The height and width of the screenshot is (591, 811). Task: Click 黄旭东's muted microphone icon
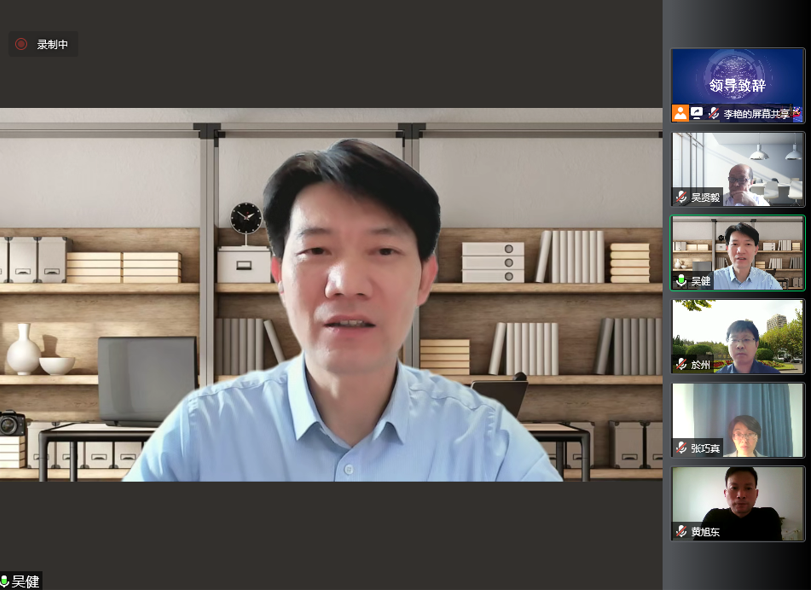click(x=681, y=532)
